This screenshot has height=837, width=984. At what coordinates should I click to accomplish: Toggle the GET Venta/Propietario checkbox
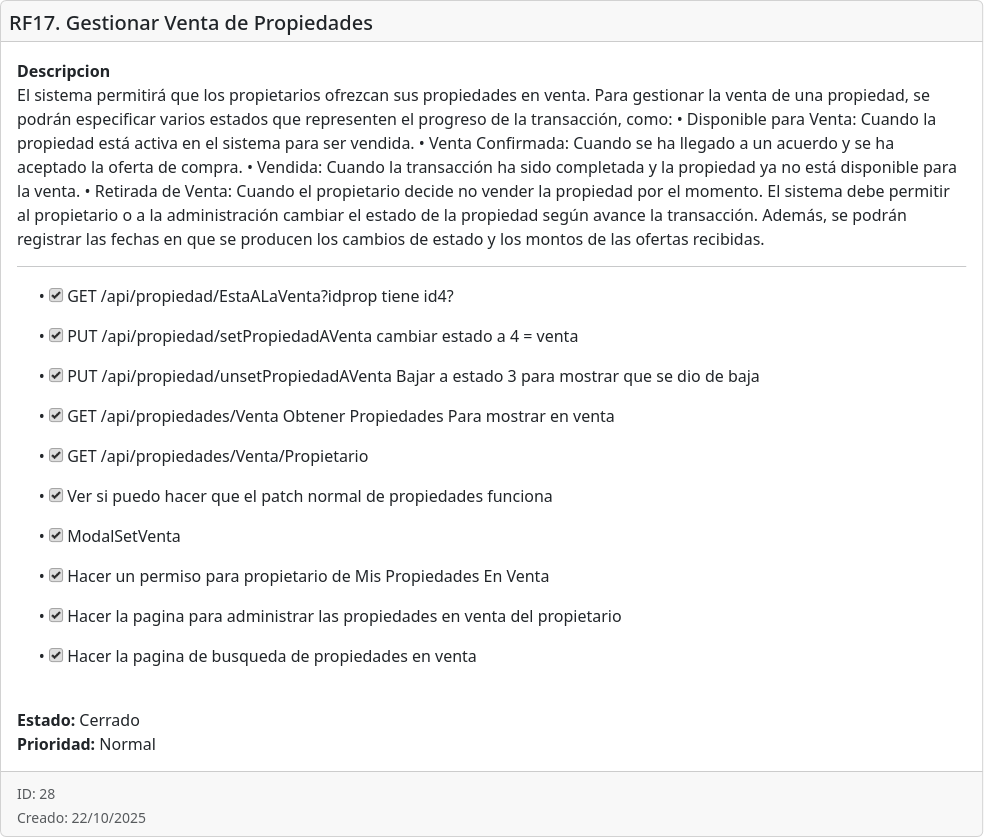56,456
